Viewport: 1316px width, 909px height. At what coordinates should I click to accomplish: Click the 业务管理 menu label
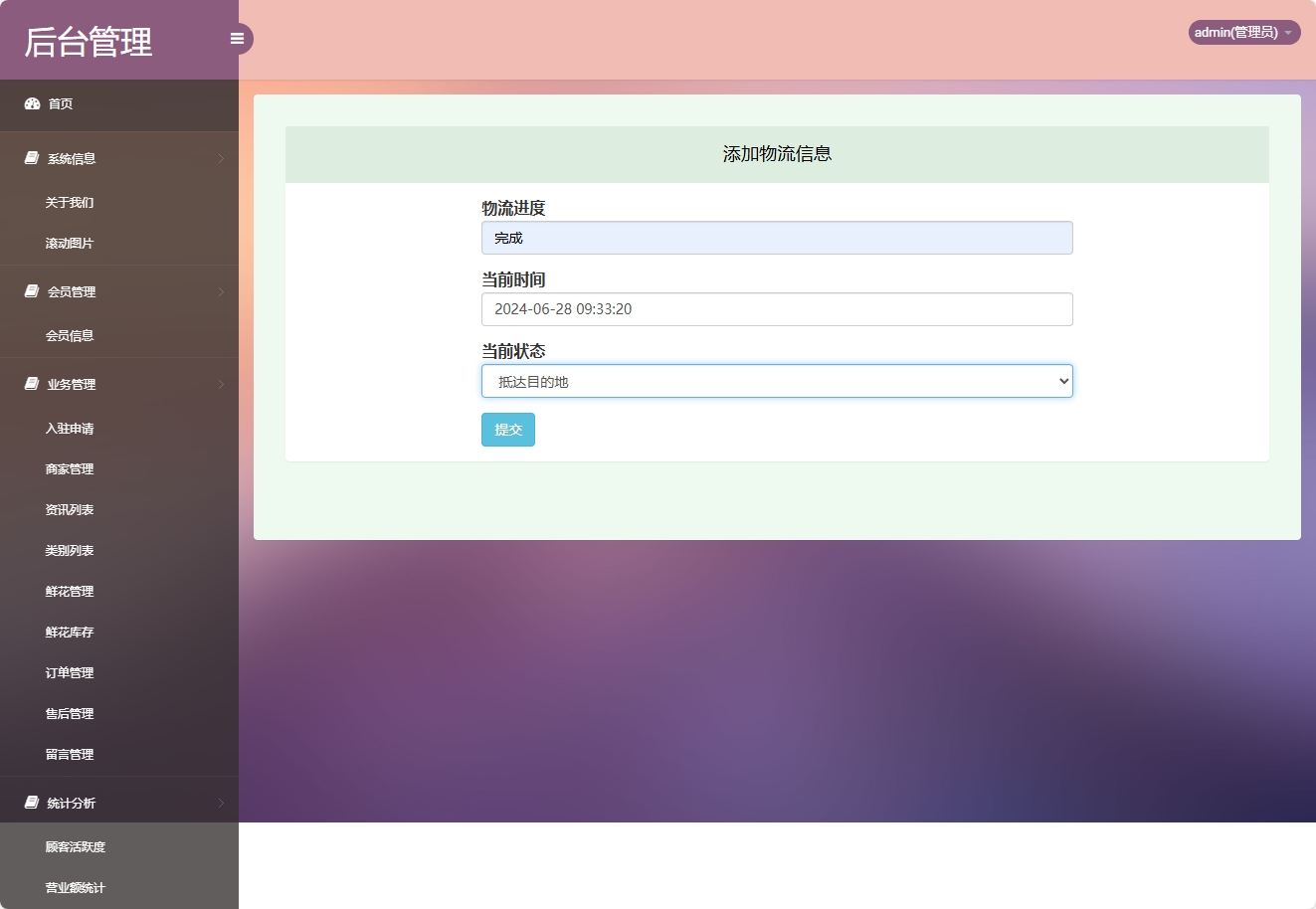point(72,385)
